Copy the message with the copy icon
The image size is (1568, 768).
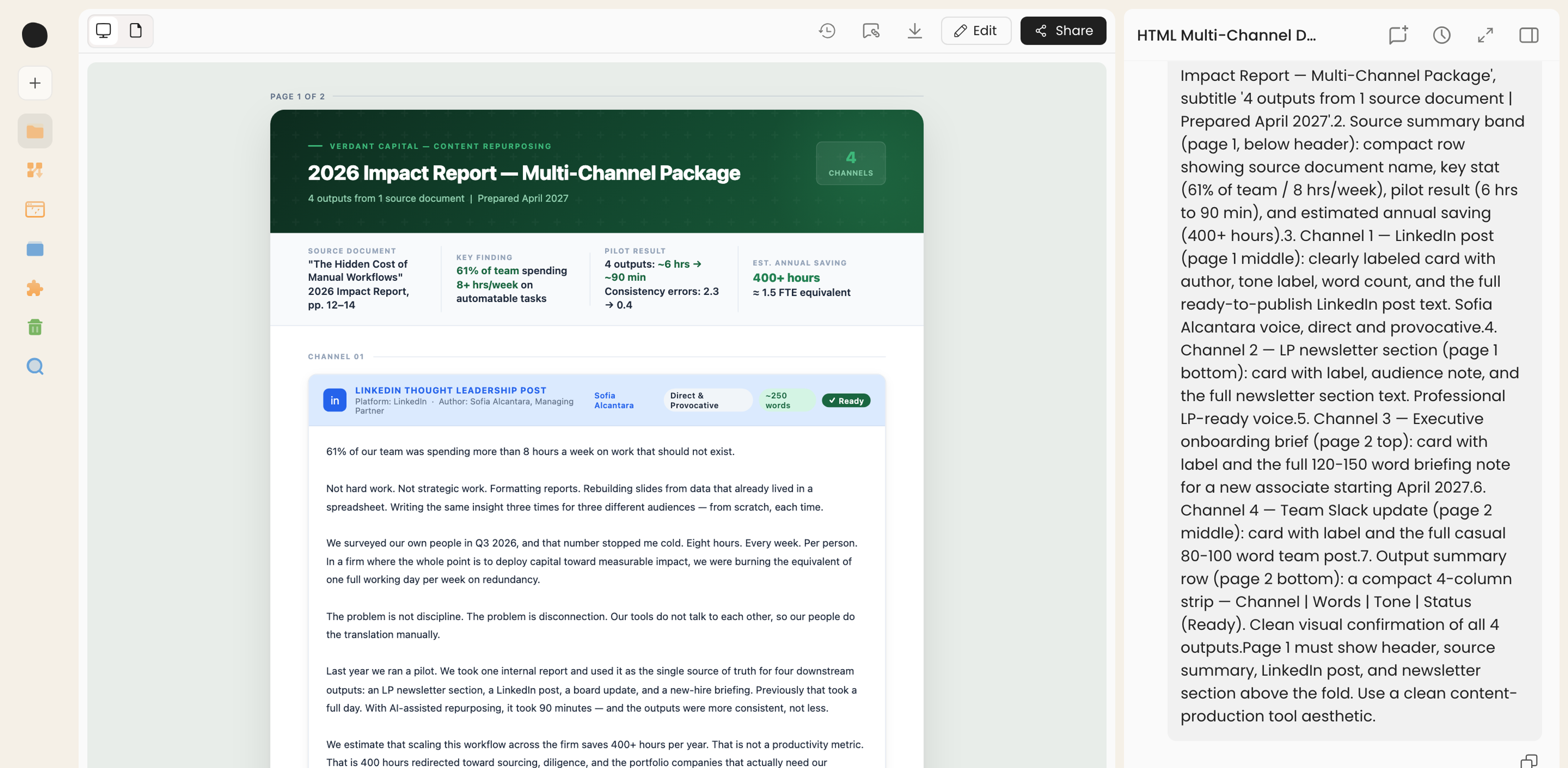tap(1528, 761)
